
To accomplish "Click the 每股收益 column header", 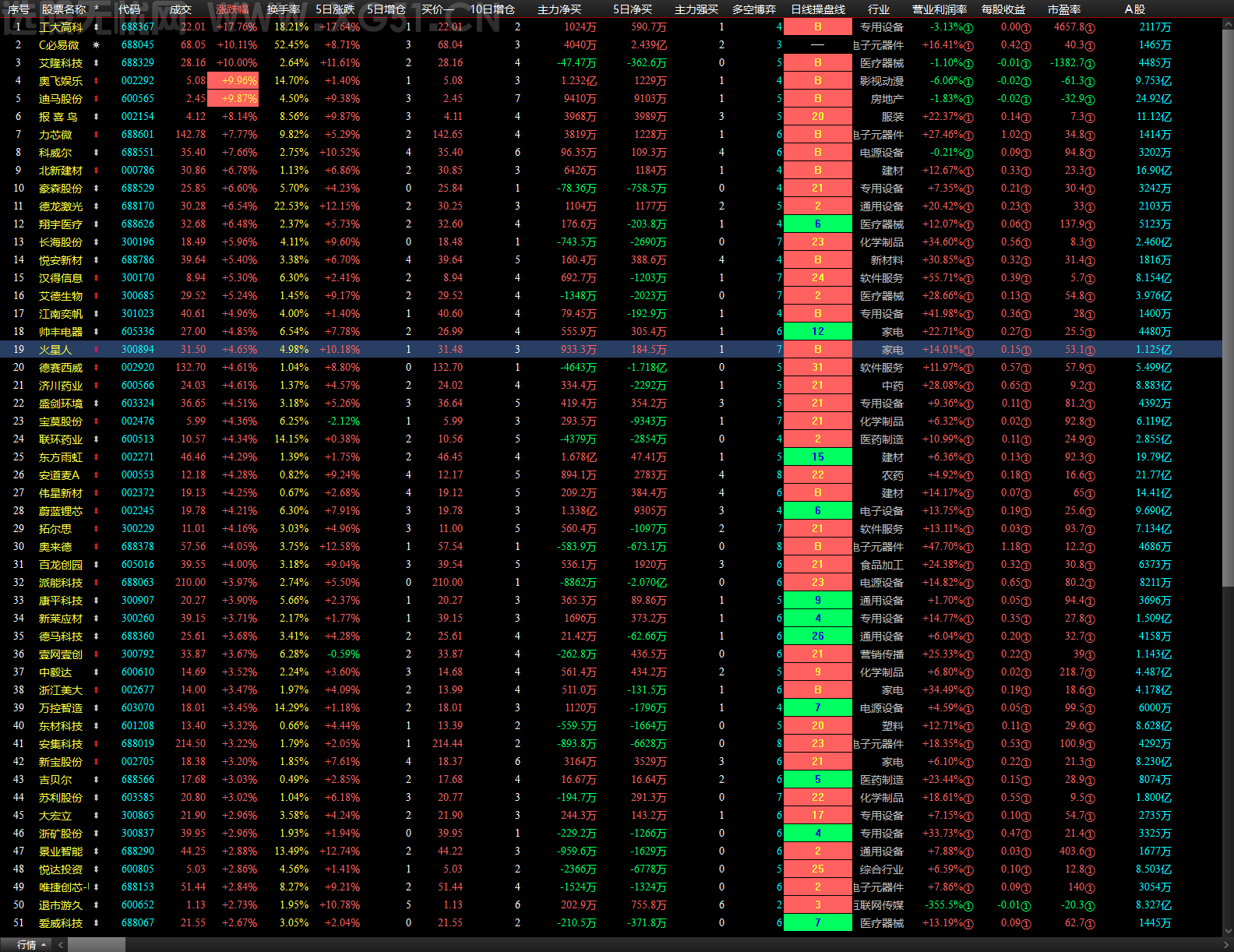I will pyautogui.click(x=1003, y=9).
